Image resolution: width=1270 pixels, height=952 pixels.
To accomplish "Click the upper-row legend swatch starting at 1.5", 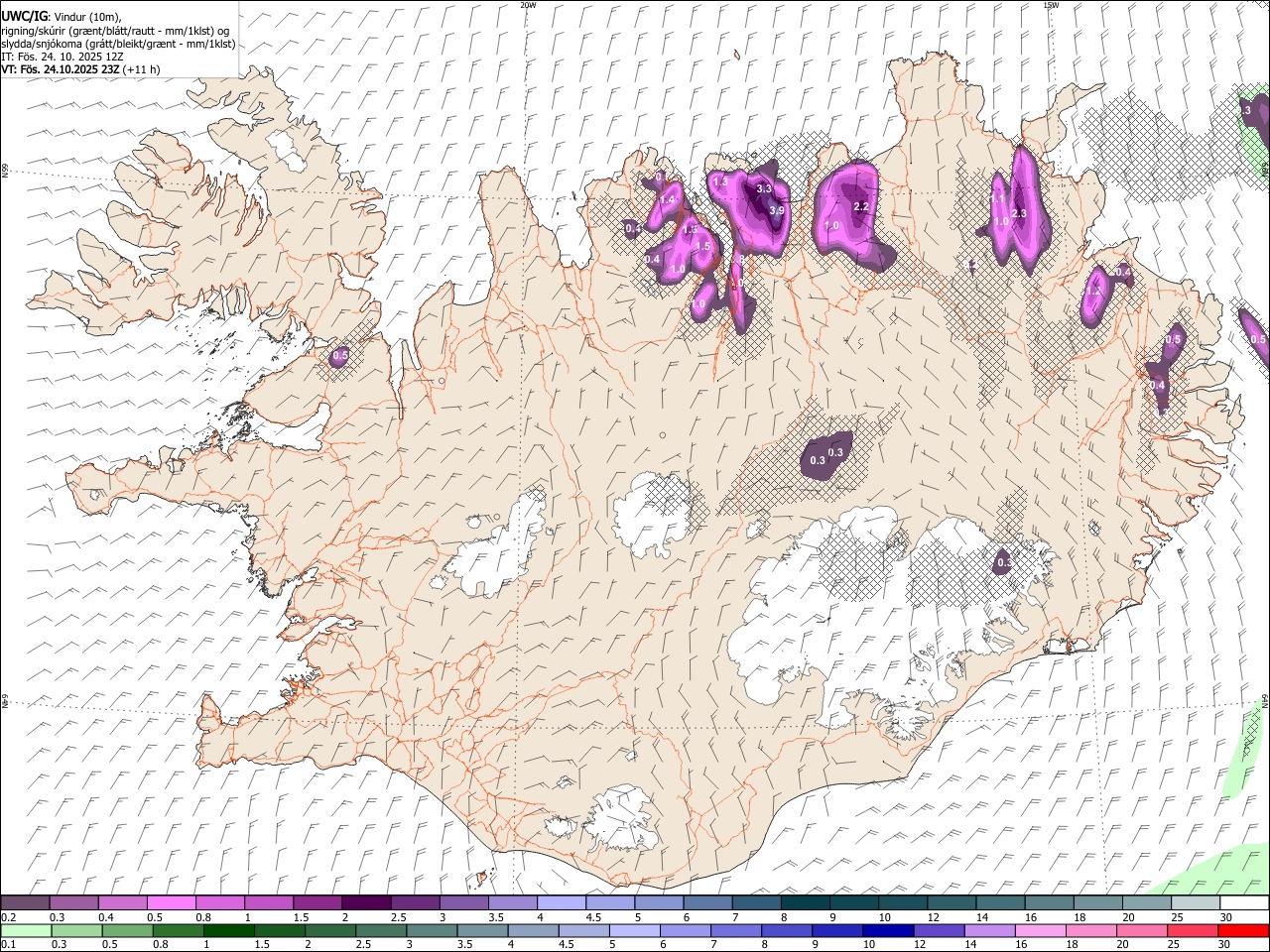I will (317, 903).
